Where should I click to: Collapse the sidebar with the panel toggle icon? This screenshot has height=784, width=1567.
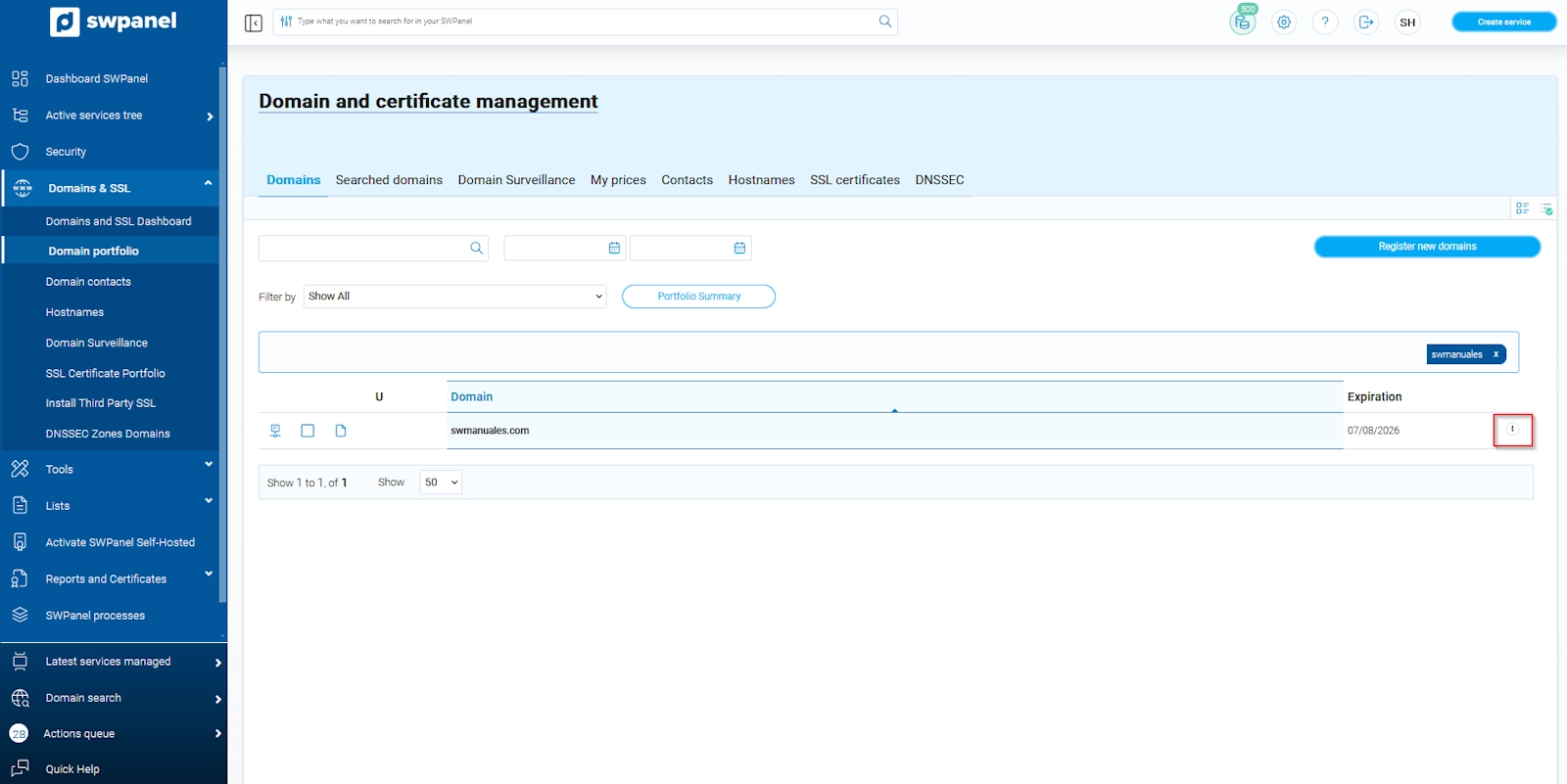pyautogui.click(x=254, y=23)
